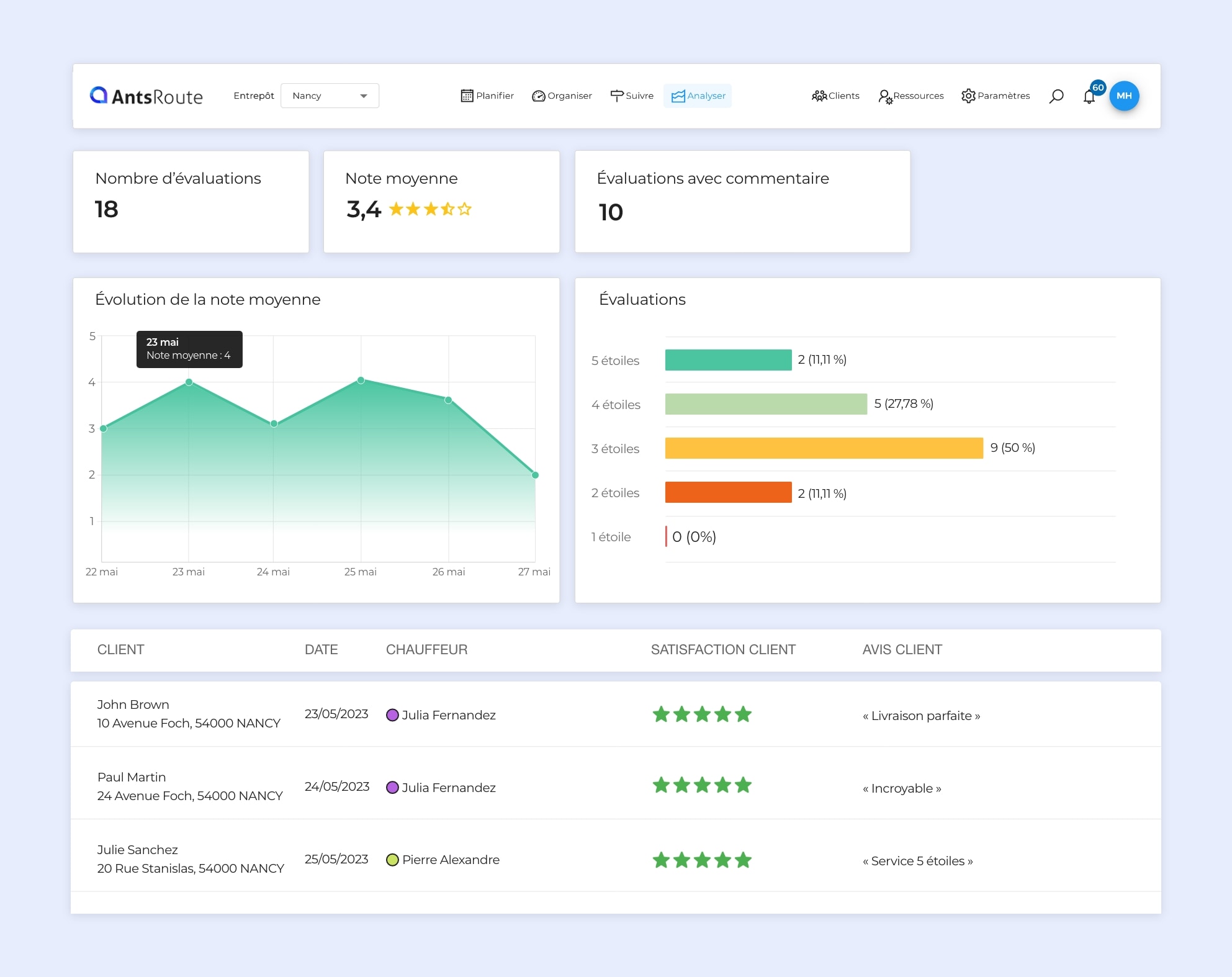Click the orange 3 étoiles bar
1232x977 pixels.
point(824,448)
